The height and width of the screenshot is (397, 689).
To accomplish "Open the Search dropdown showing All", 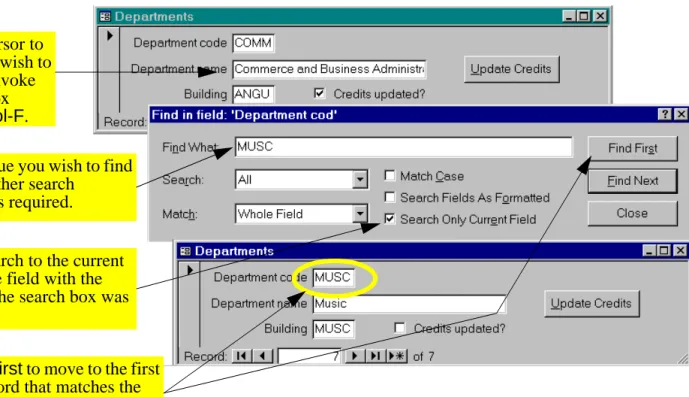I will coord(360,179).
